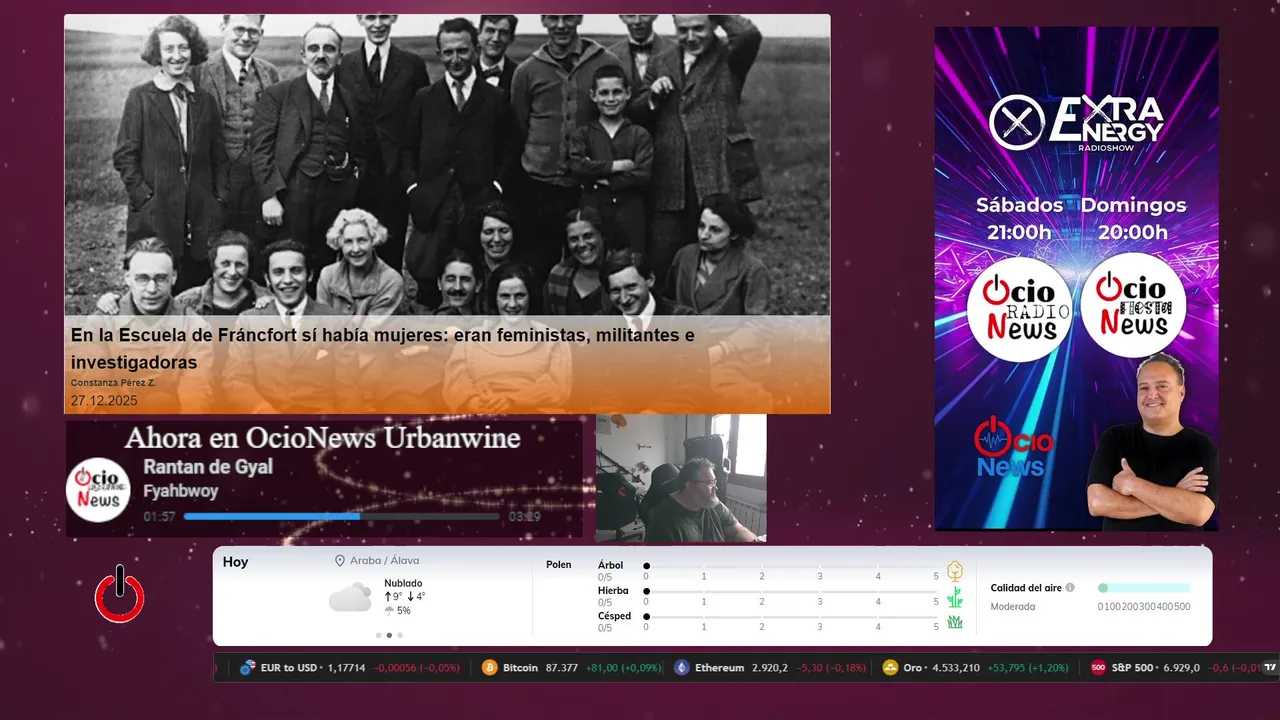1280x720 pixels.
Task: Click the Extra Energy crossed-circle logo
Action: pos(1016,122)
